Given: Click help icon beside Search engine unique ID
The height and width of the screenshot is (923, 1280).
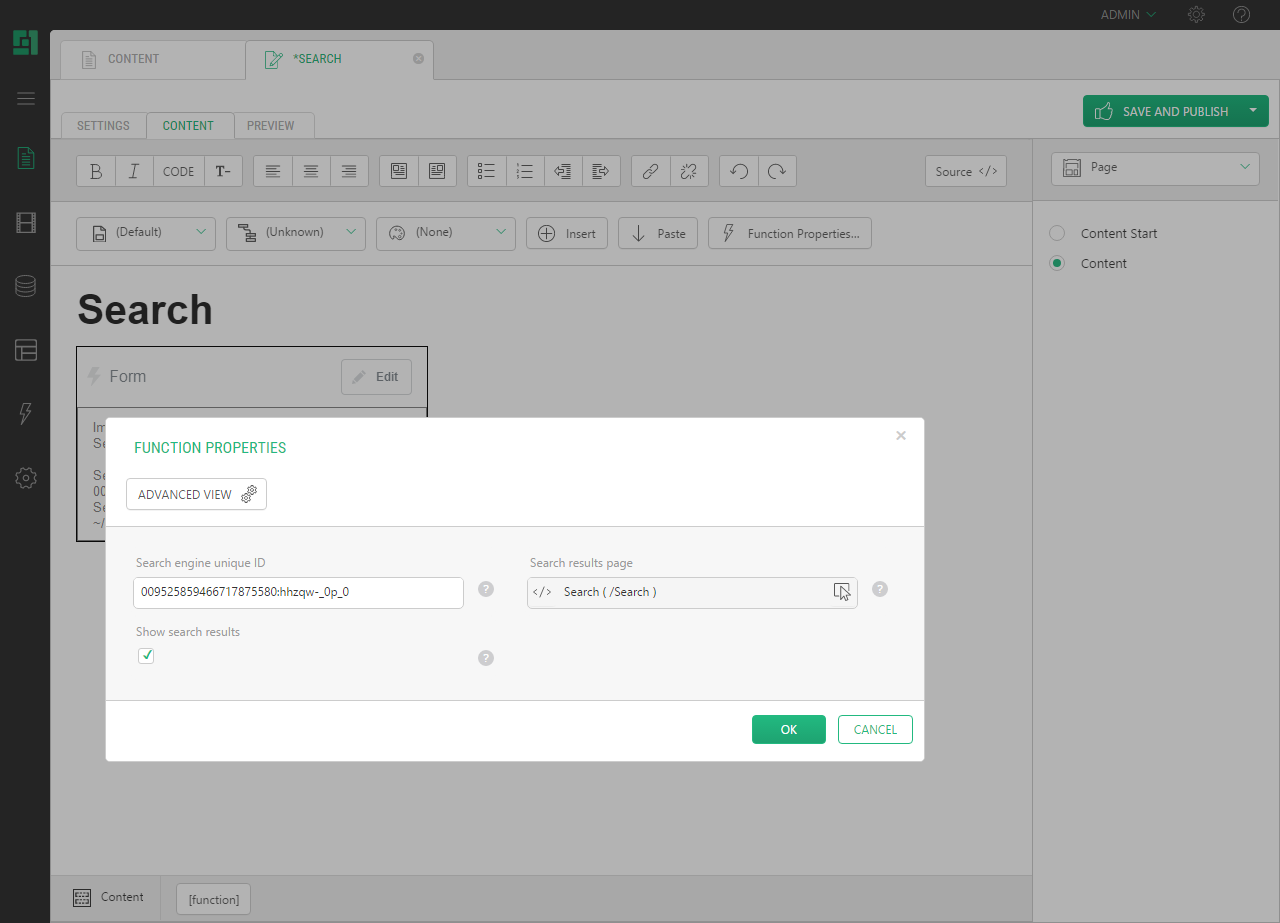Looking at the screenshot, I should (x=486, y=589).
